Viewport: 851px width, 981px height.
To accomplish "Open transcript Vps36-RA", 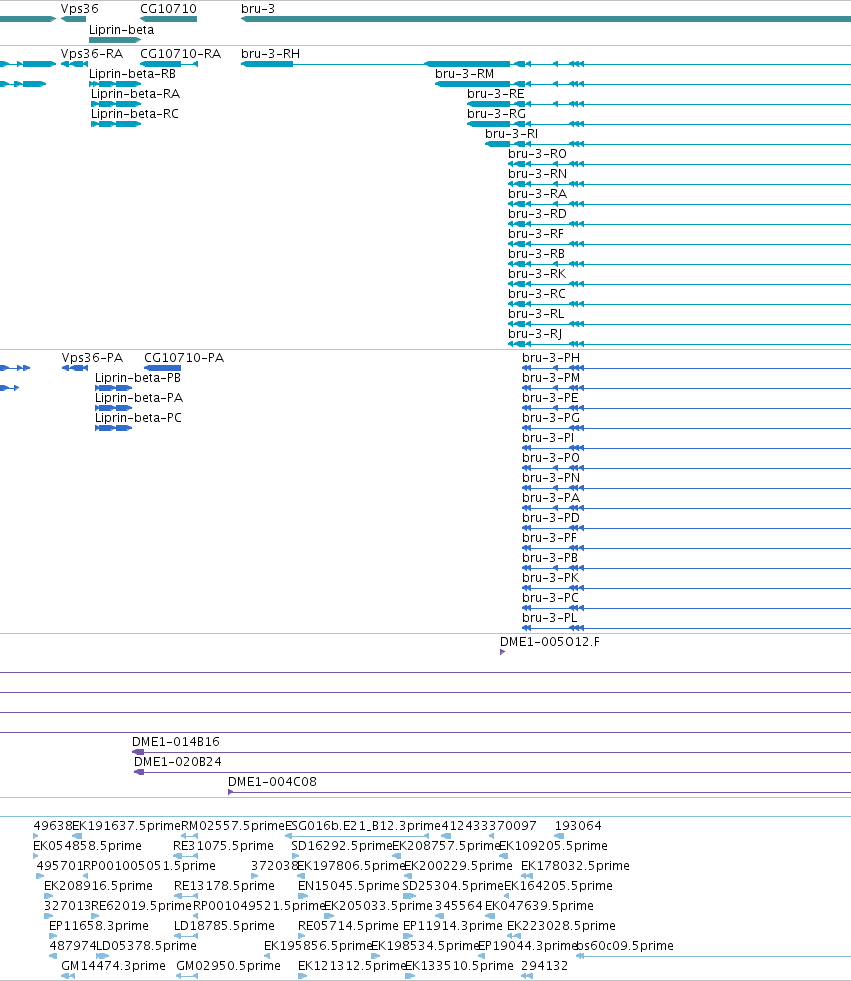I will click(x=92, y=54).
